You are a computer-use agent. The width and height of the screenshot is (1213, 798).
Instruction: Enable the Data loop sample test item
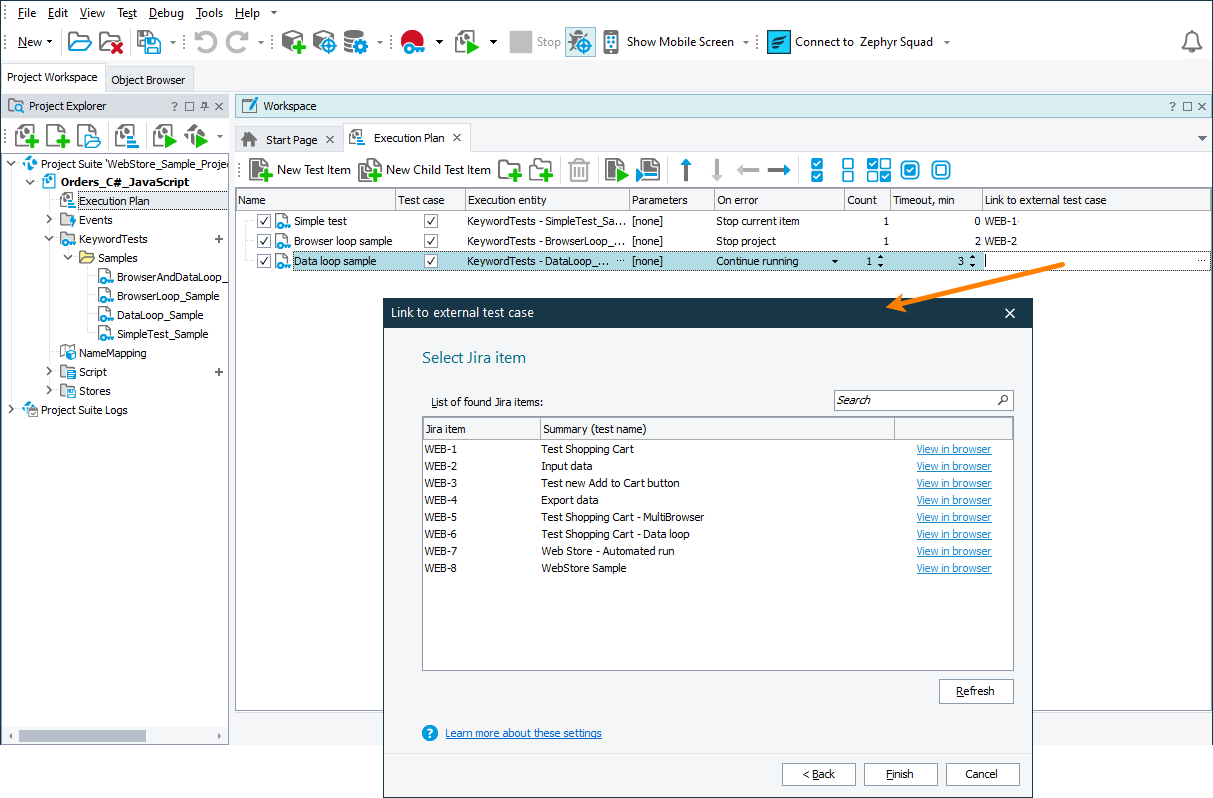pos(263,261)
